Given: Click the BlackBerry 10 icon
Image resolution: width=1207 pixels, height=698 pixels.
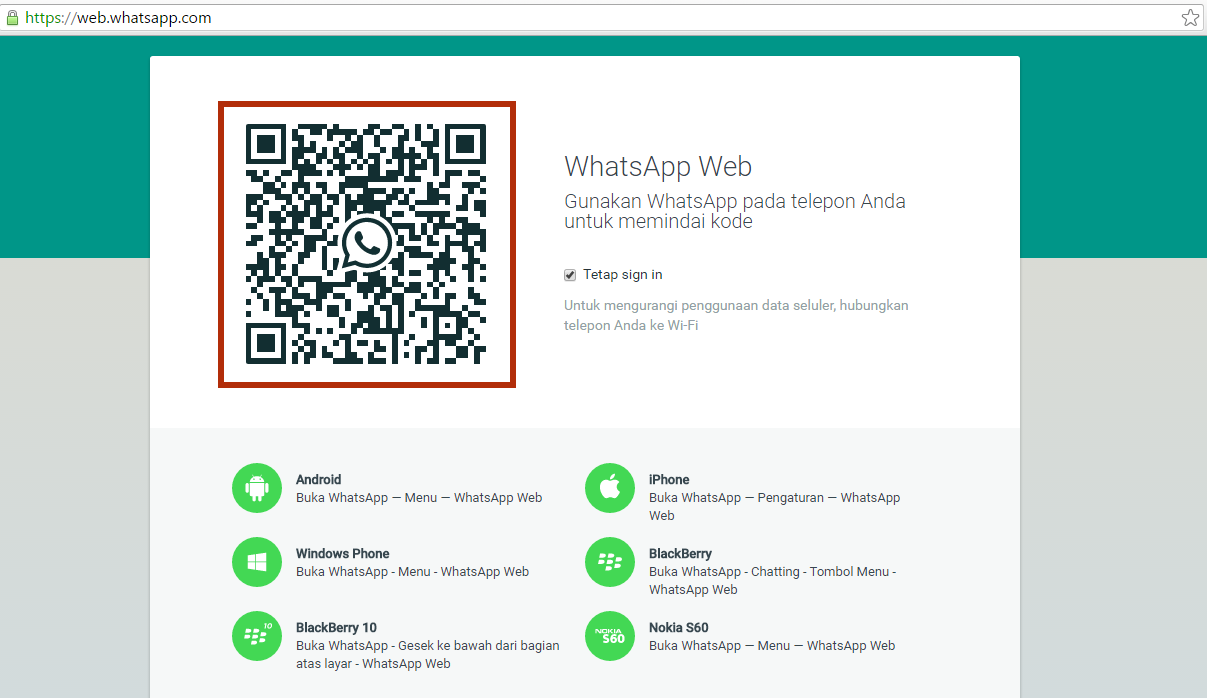Looking at the screenshot, I should point(257,636).
